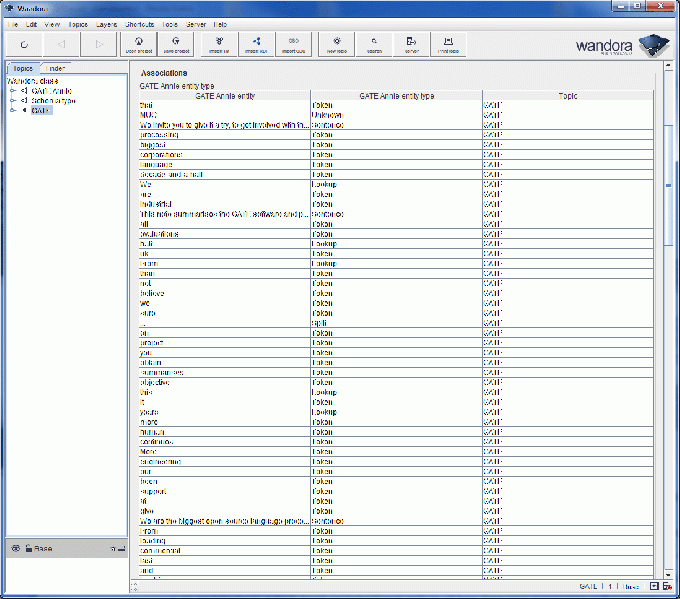680x599 pixels.
Task: Toggle the Base layer lock icon
Action: [x=28, y=549]
